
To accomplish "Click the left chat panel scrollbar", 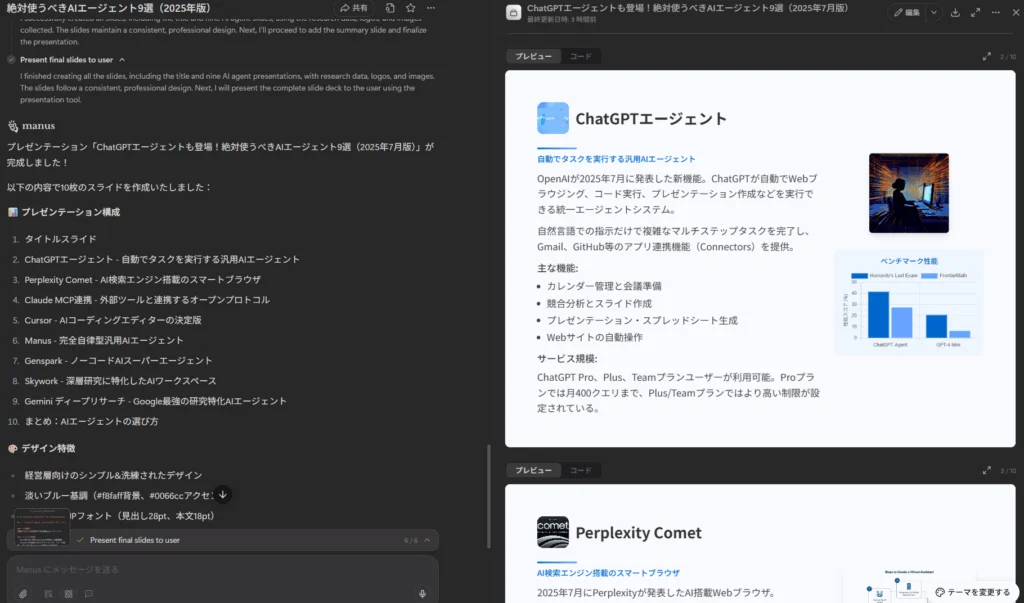I will coord(488,497).
